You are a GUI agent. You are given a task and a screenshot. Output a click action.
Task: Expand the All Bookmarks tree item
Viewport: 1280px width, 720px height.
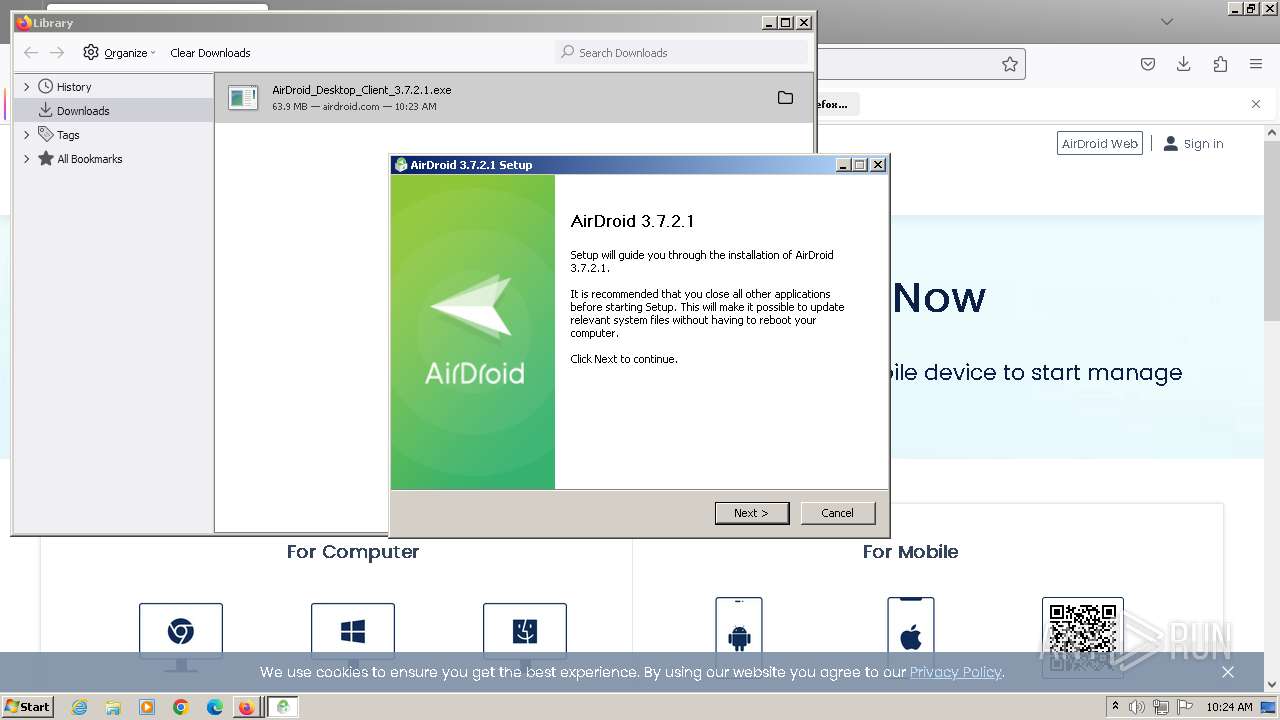point(27,159)
